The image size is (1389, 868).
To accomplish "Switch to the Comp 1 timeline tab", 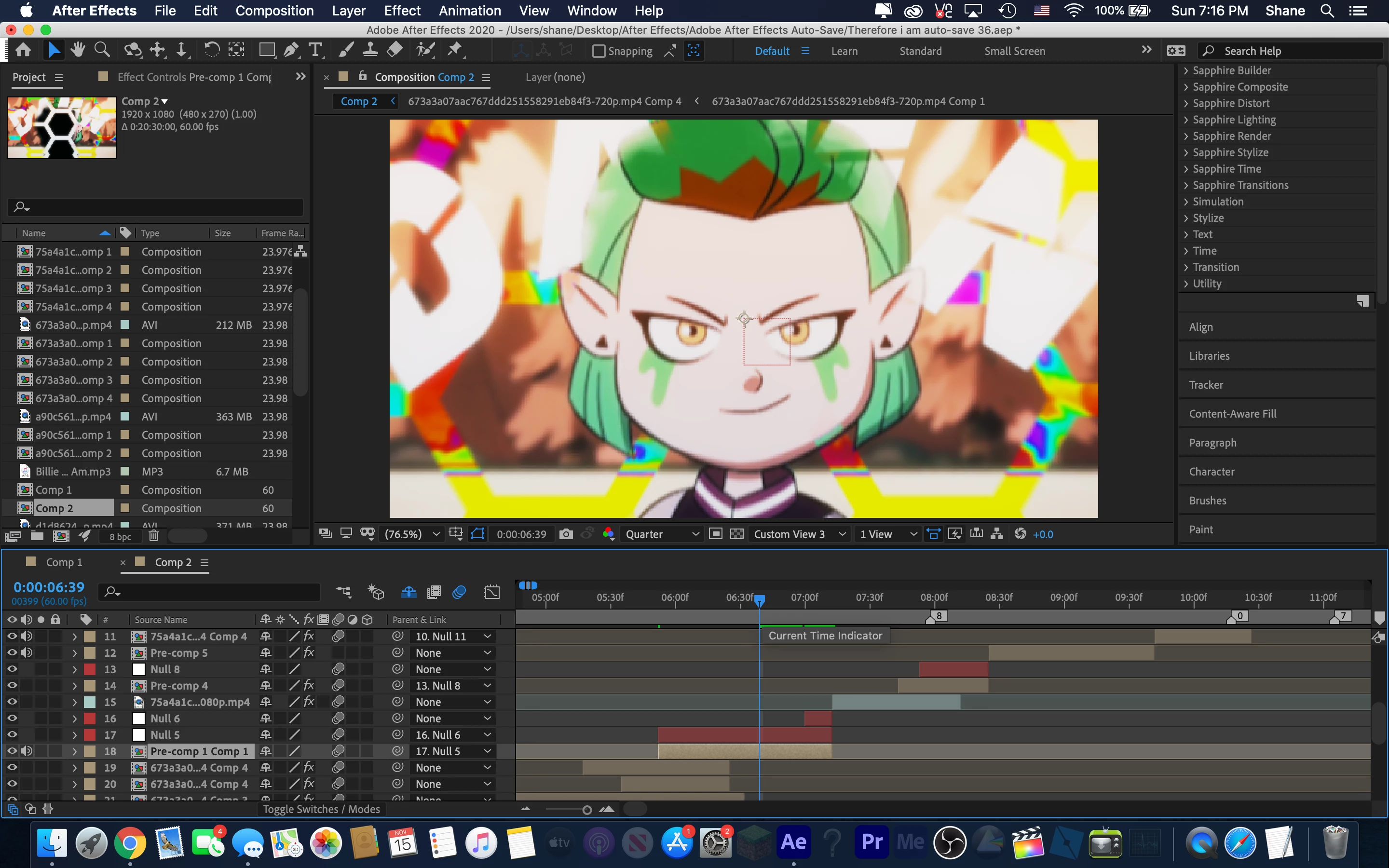I will [64, 562].
